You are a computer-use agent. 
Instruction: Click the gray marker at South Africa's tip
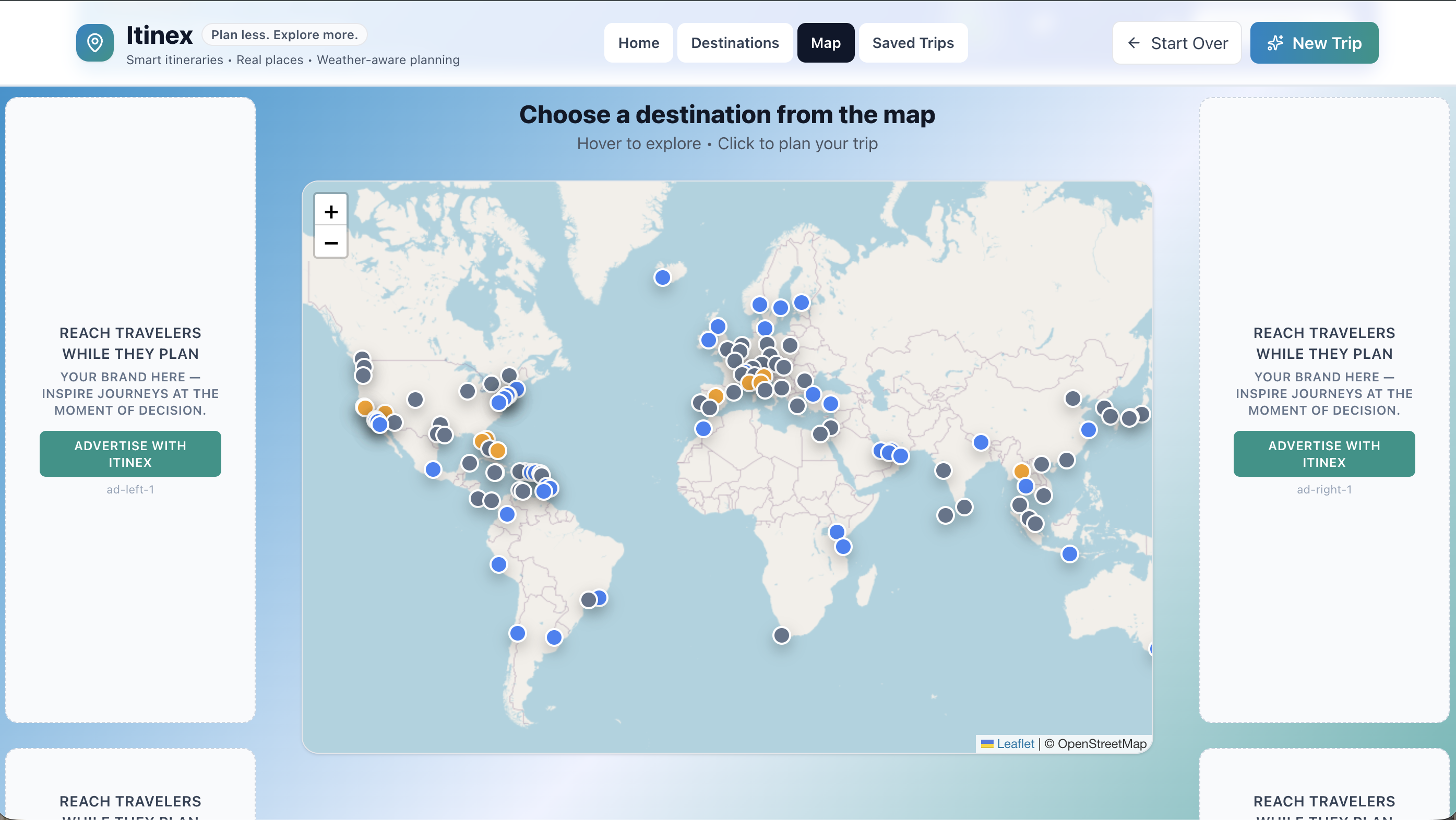point(781,635)
